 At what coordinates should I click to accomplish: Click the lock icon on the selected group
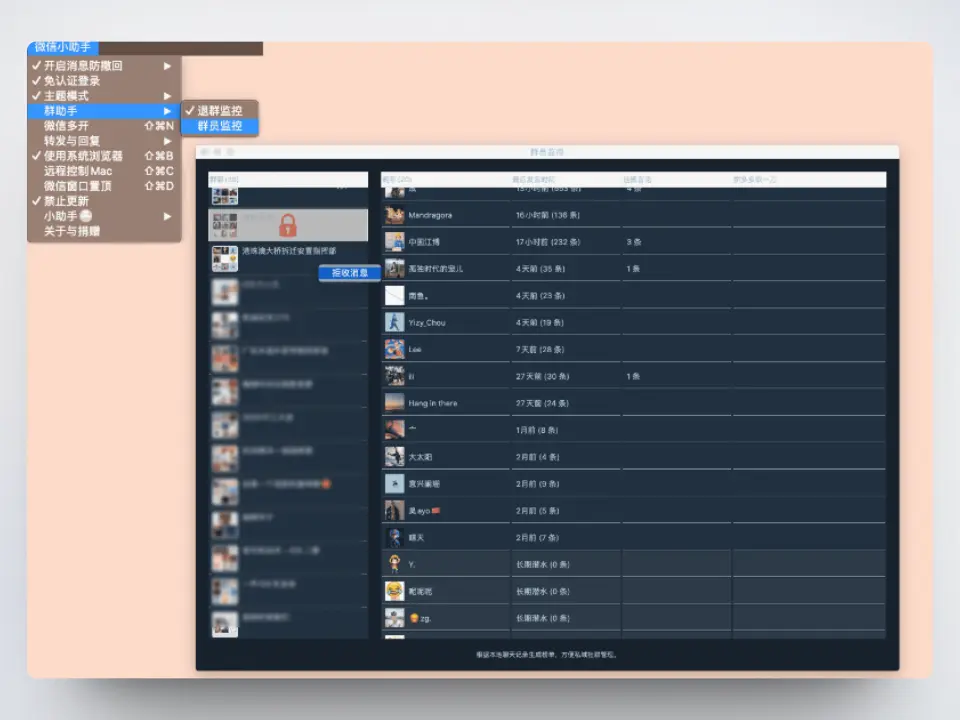(x=288, y=224)
